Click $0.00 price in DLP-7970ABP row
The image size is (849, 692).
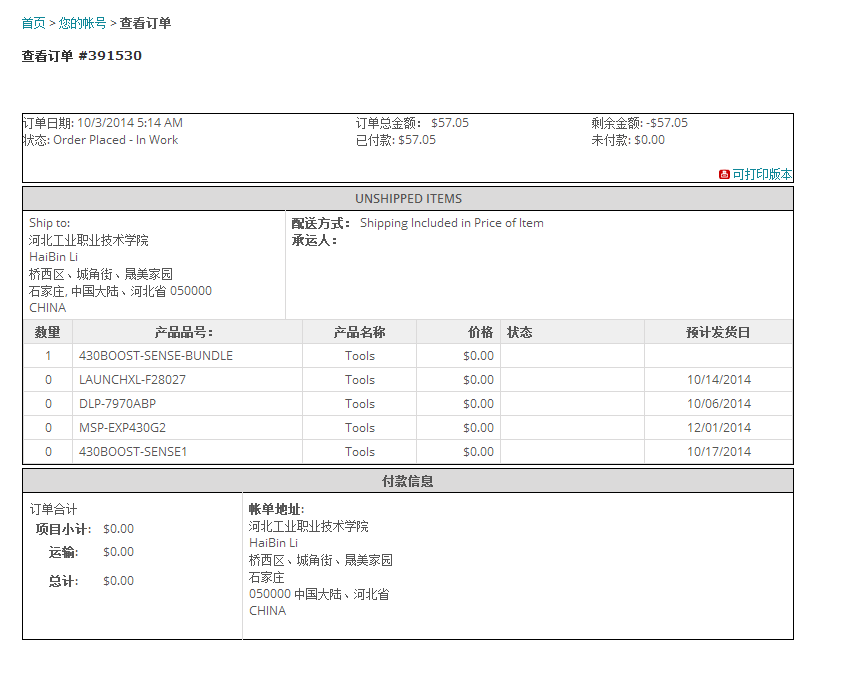click(x=479, y=403)
